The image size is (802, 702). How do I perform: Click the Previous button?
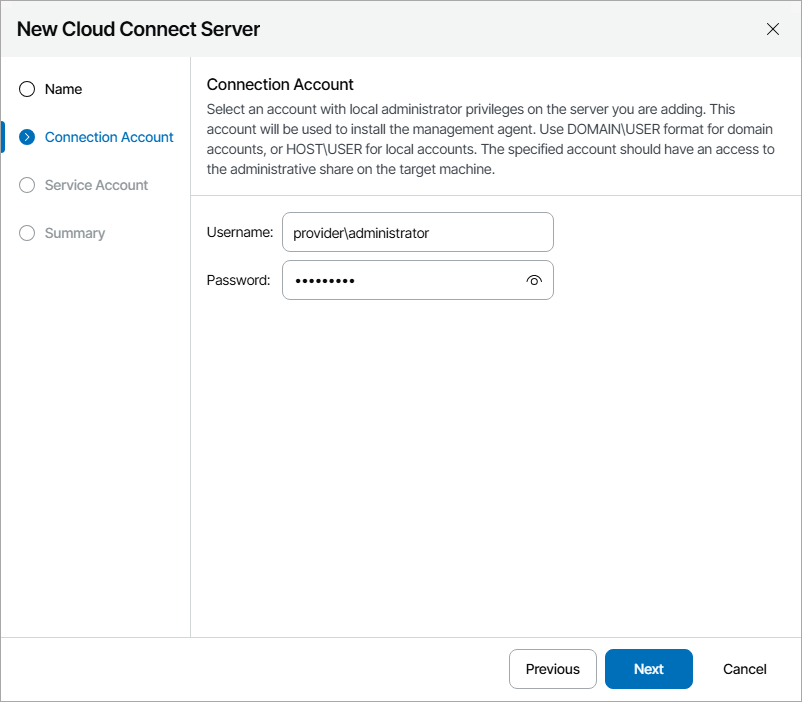(552, 669)
